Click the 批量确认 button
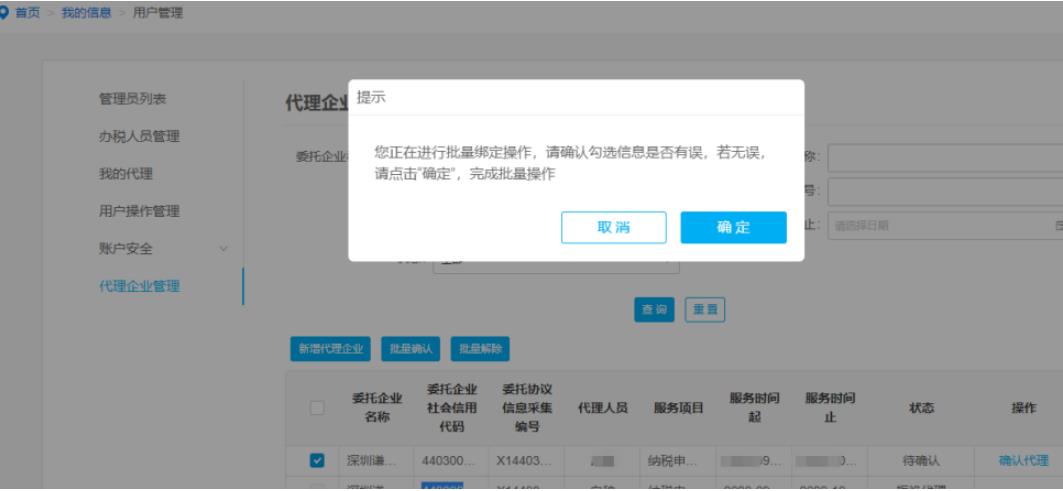Screen dimensions: 1063x491 tap(411, 348)
